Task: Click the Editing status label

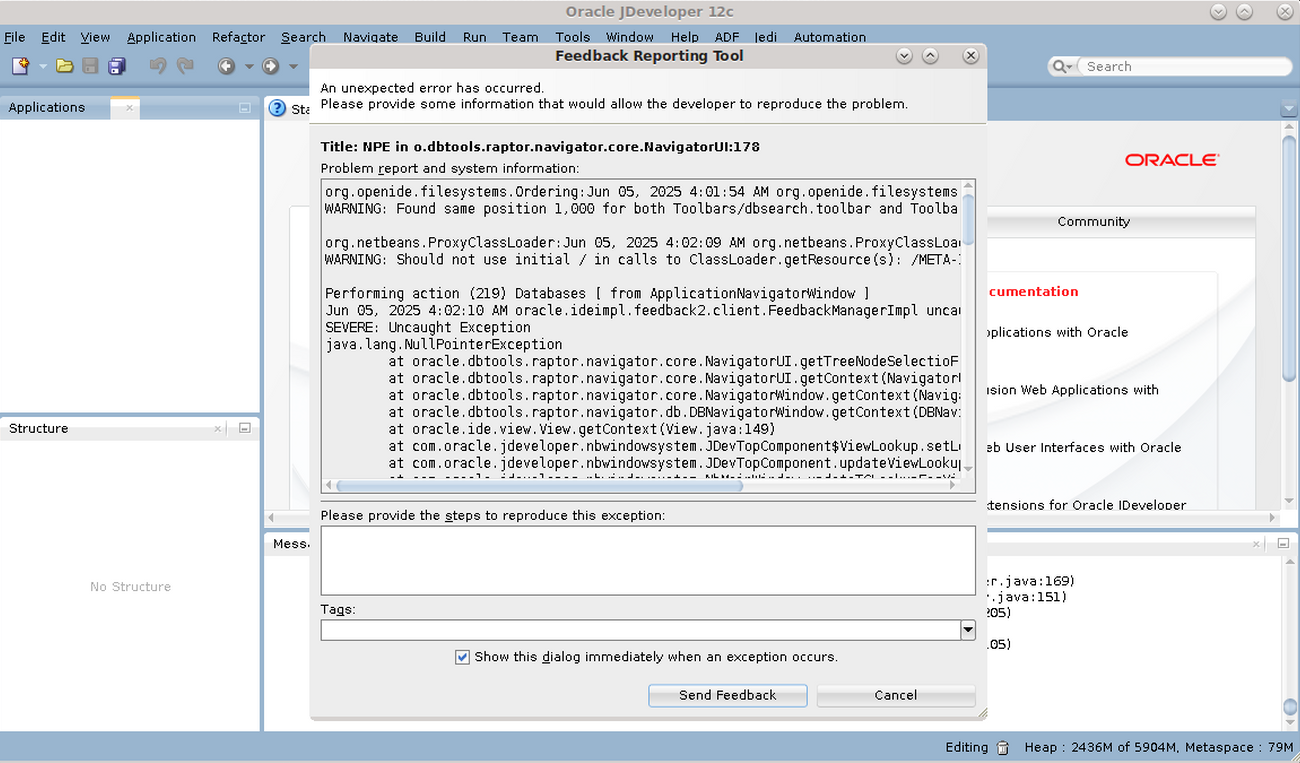Action: [x=967, y=747]
